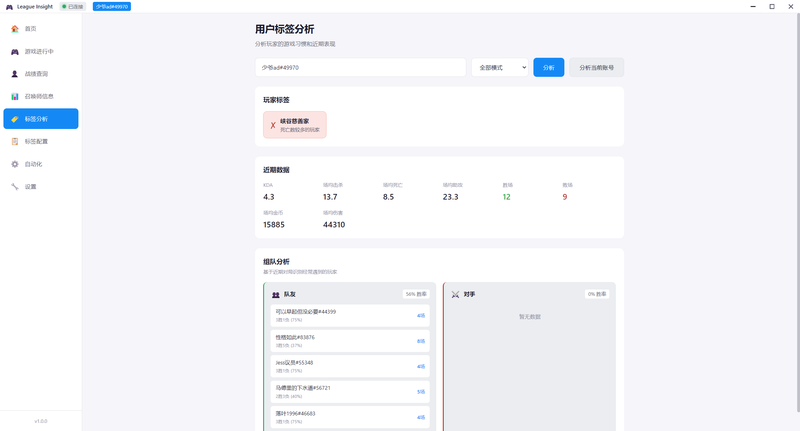Click the v1.0.0 version label
This screenshot has height=431, width=800.
point(41,421)
